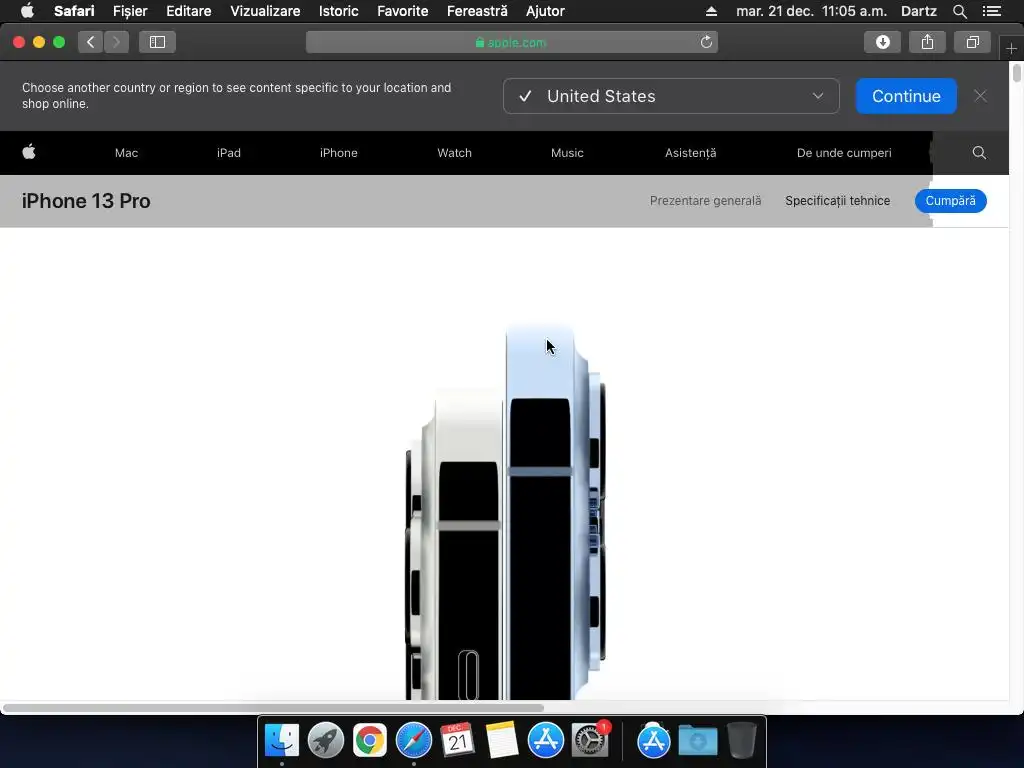This screenshot has height=768, width=1024.
Task: Open the Safari menu
Action: 74,11
